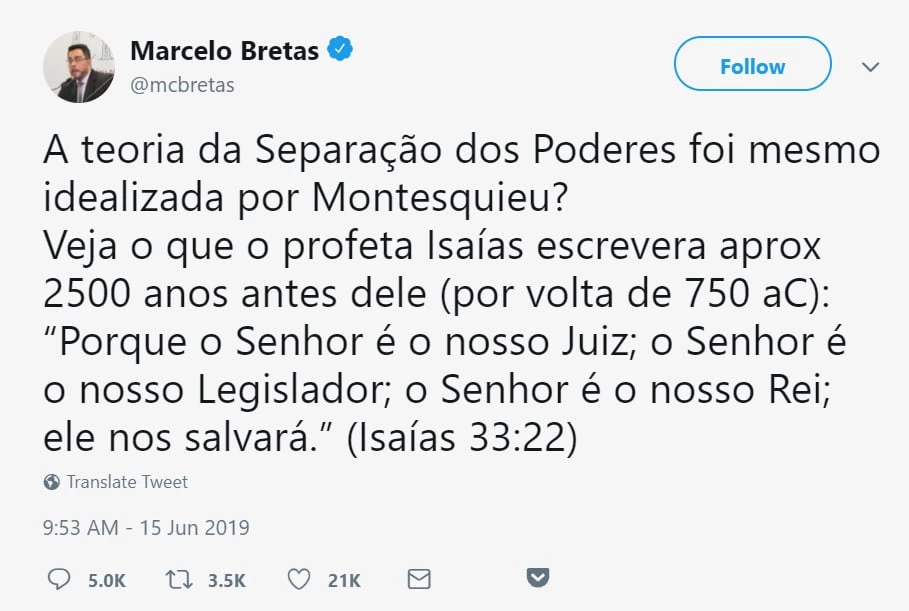
Task: Open the tweet options chevron menu
Action: tap(870, 67)
